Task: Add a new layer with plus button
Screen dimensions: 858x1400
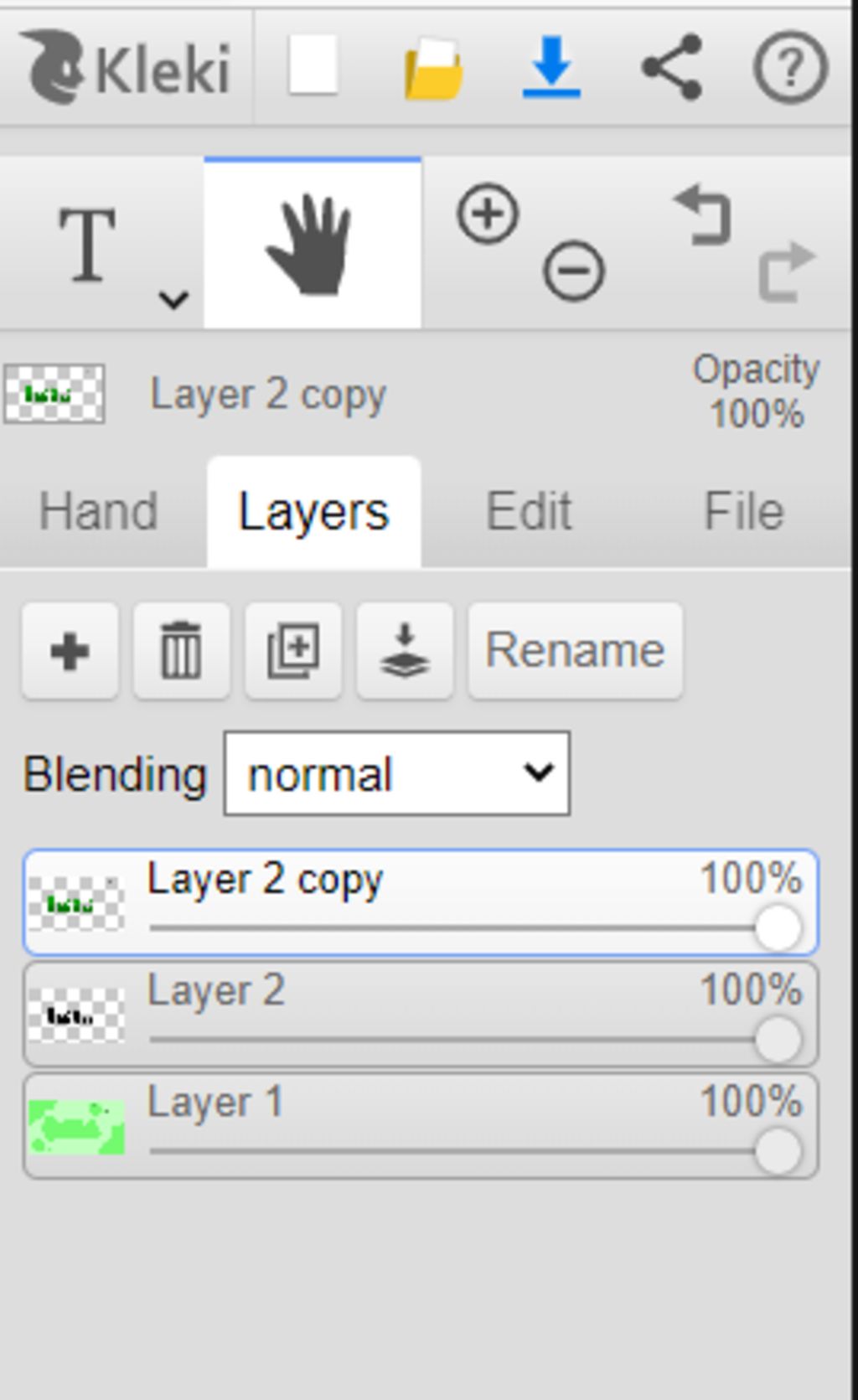Action: [70, 650]
